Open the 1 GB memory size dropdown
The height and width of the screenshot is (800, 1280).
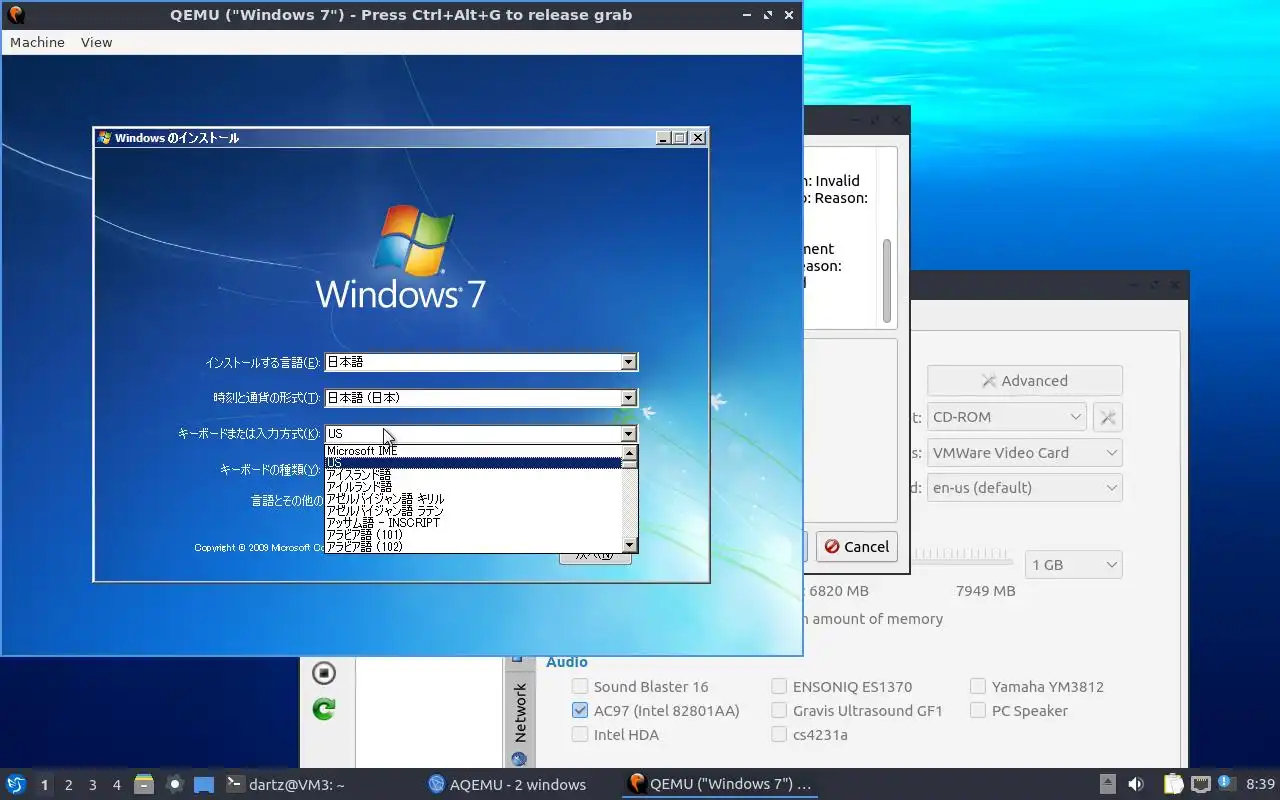point(1073,565)
